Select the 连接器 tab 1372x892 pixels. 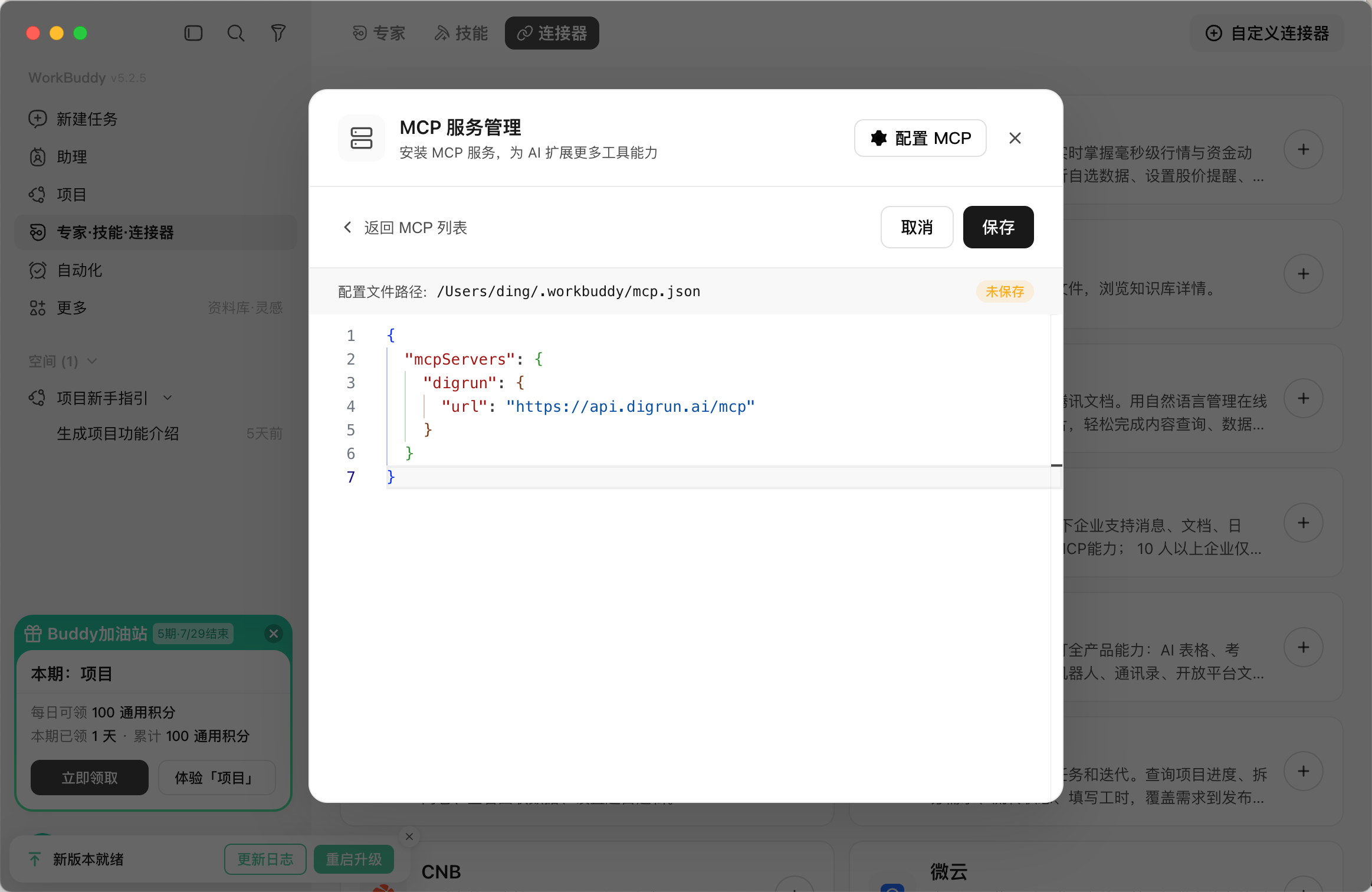[552, 33]
